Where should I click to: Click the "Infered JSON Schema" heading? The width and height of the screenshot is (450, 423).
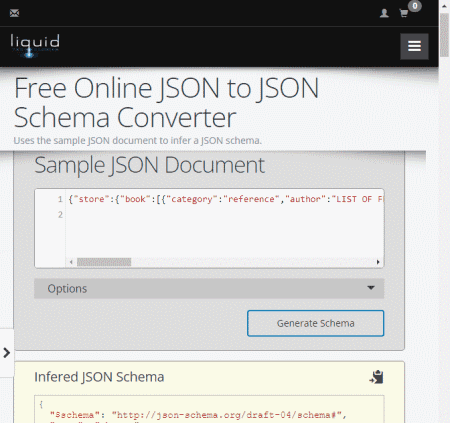(99, 377)
